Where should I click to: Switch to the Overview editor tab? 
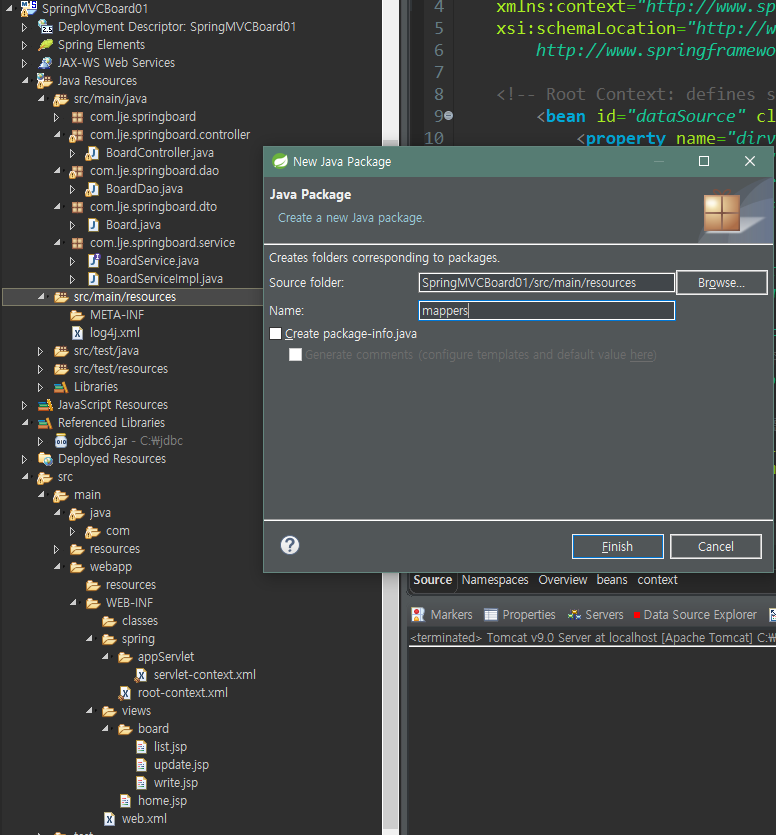tap(562, 580)
